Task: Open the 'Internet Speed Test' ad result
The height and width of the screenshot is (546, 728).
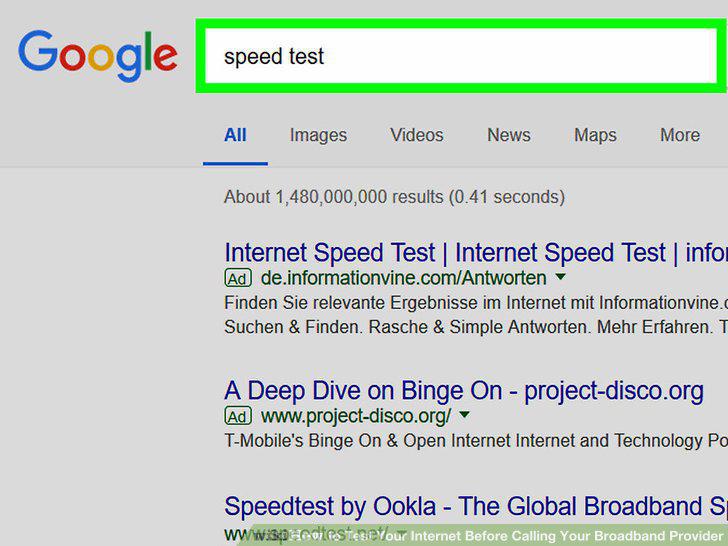Action: click(476, 253)
